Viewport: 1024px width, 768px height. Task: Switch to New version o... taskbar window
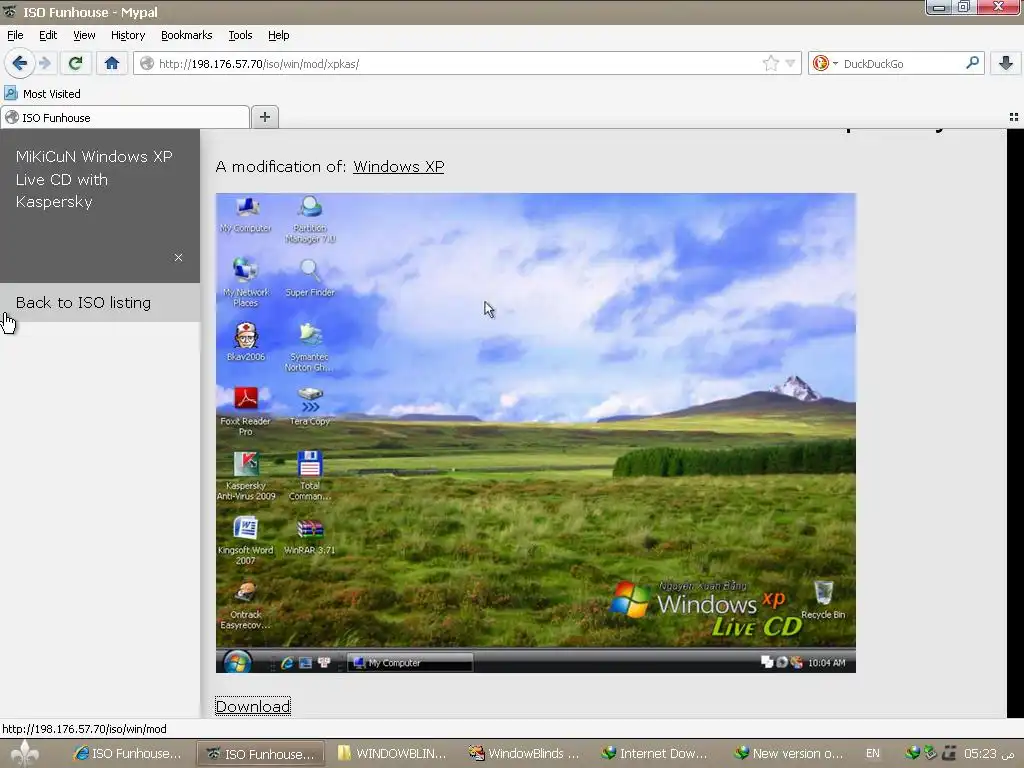click(788, 753)
